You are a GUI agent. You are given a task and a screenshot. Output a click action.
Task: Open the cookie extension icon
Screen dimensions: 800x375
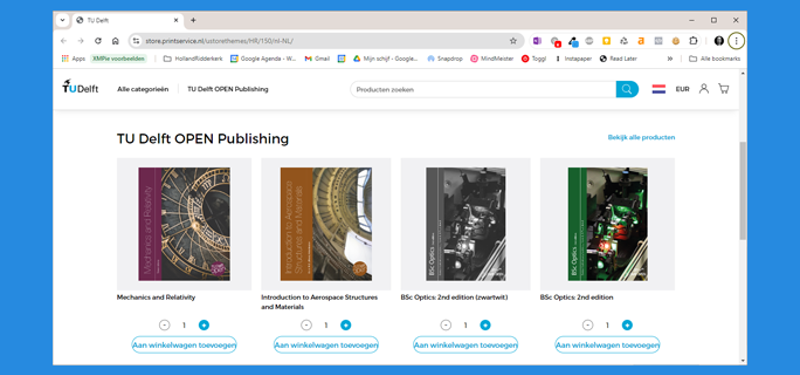676,41
